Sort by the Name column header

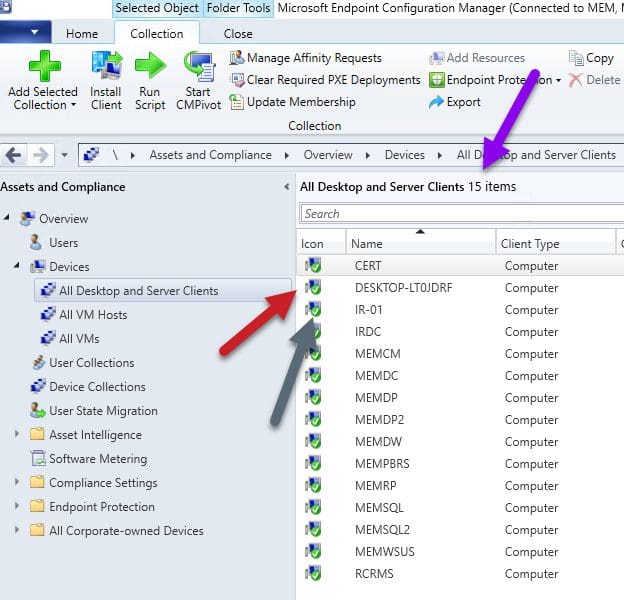coord(421,241)
